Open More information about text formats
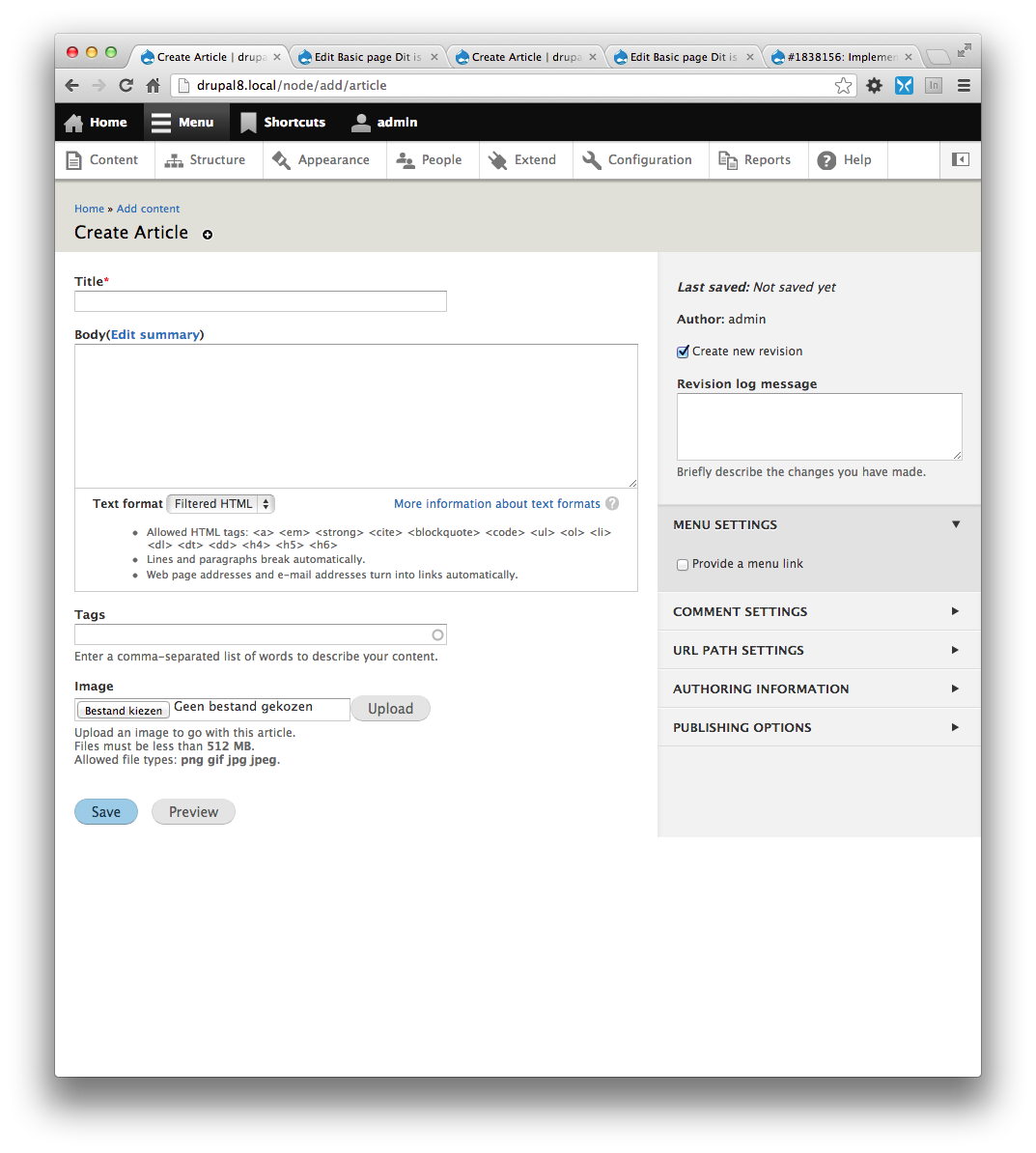1036x1153 pixels. (497, 504)
